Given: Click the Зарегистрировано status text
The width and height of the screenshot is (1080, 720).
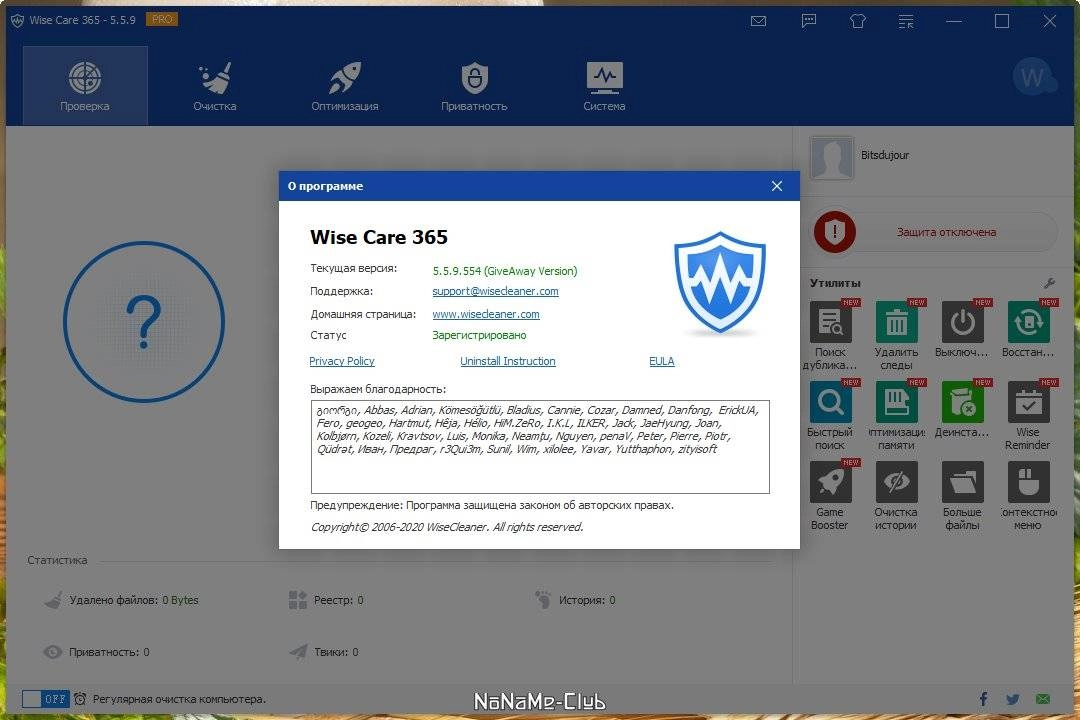Looking at the screenshot, I should (x=479, y=335).
